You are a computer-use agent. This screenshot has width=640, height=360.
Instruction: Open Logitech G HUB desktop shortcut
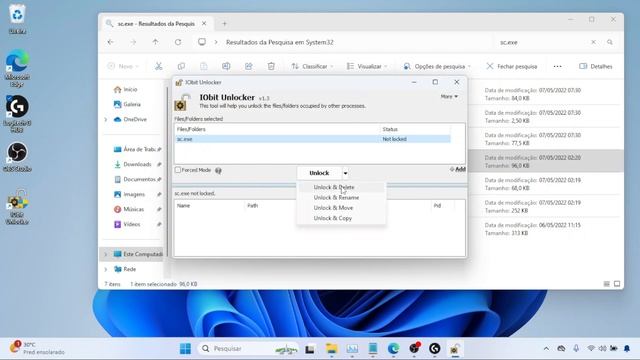(17, 113)
